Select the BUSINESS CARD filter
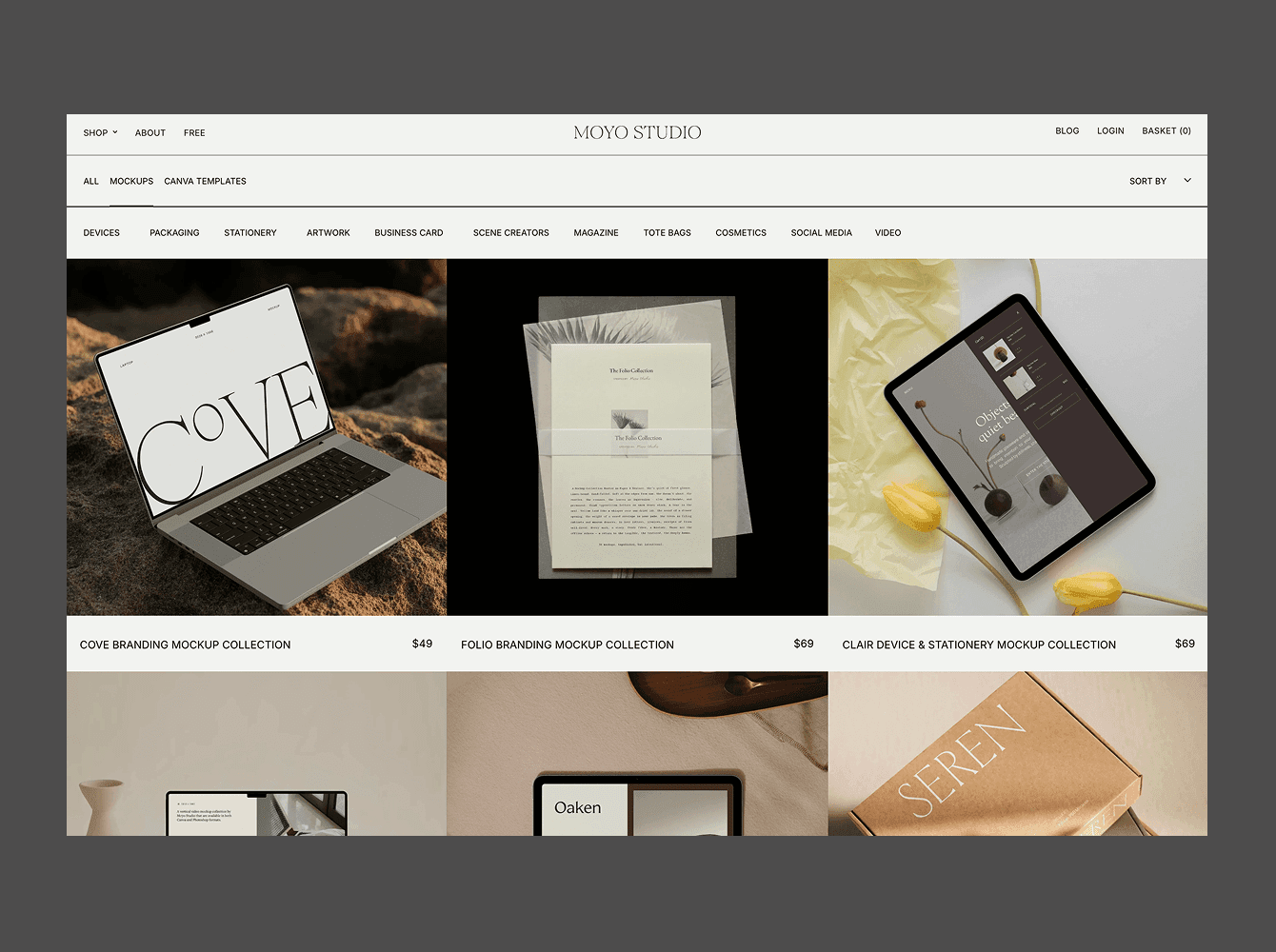Image resolution: width=1276 pixels, height=952 pixels. (408, 232)
